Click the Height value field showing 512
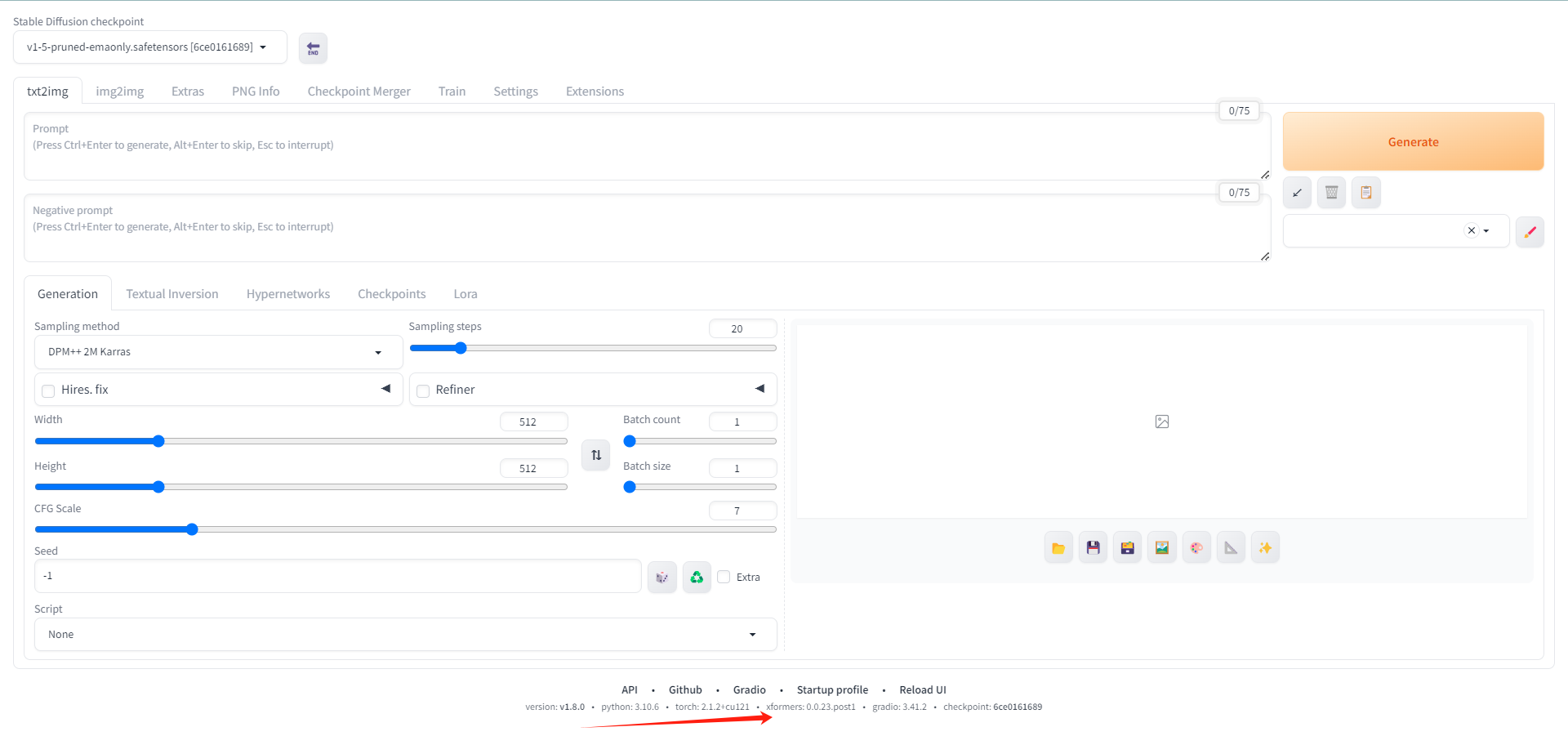This screenshot has width=1568, height=745. (533, 468)
